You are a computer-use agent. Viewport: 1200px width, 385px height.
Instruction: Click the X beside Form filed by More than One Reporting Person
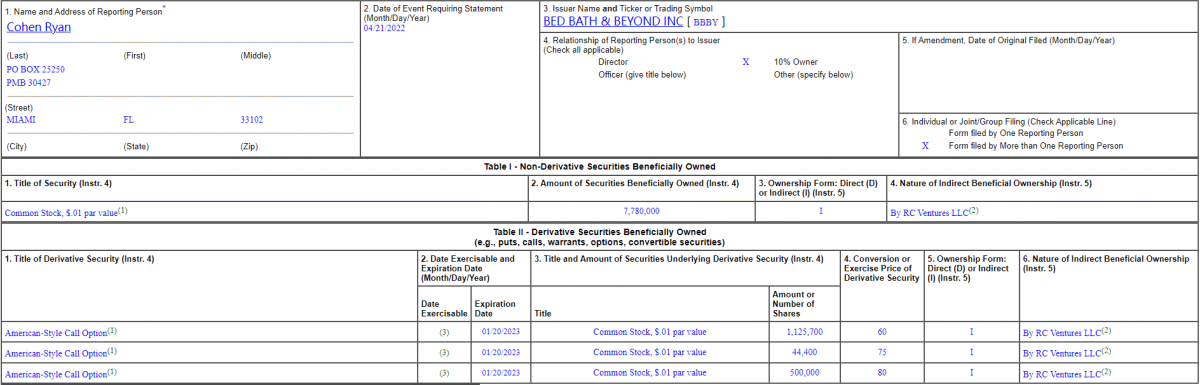(x=925, y=146)
